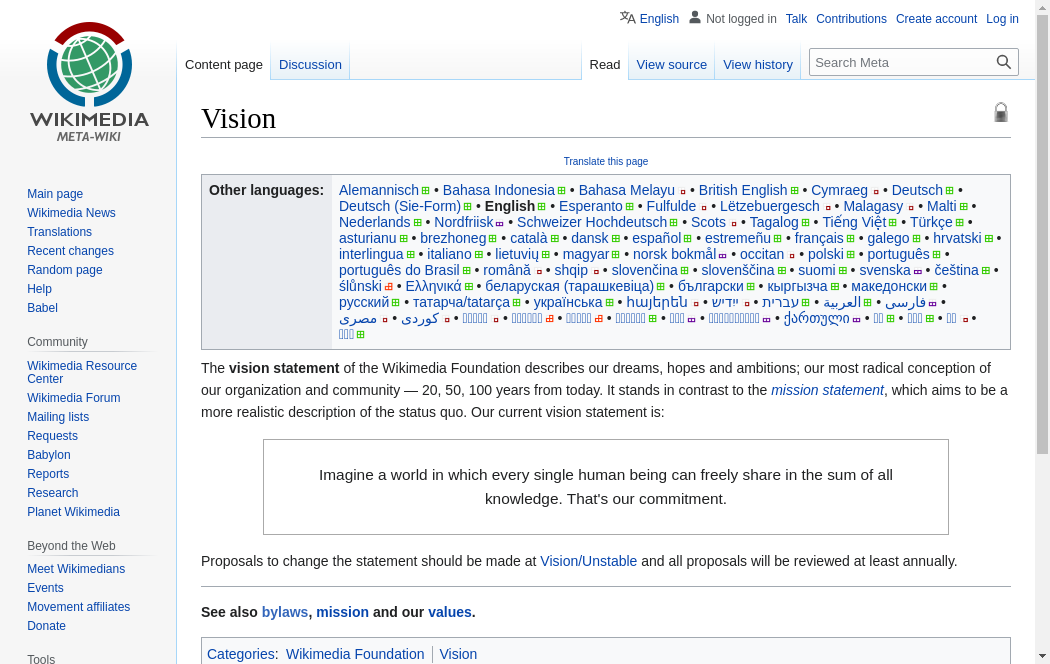Click the language selector icon beside English
The width and height of the screenshot is (1050, 664).
click(627, 18)
